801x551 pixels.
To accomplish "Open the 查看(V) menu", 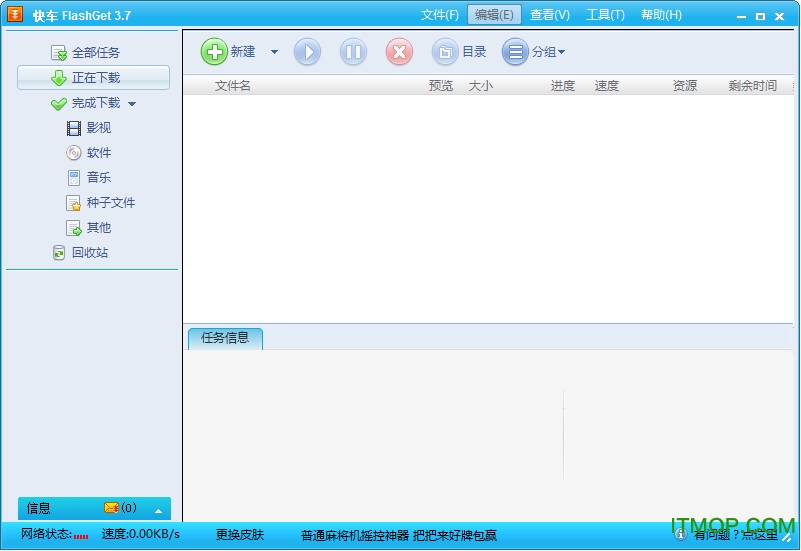I will pyautogui.click(x=550, y=15).
